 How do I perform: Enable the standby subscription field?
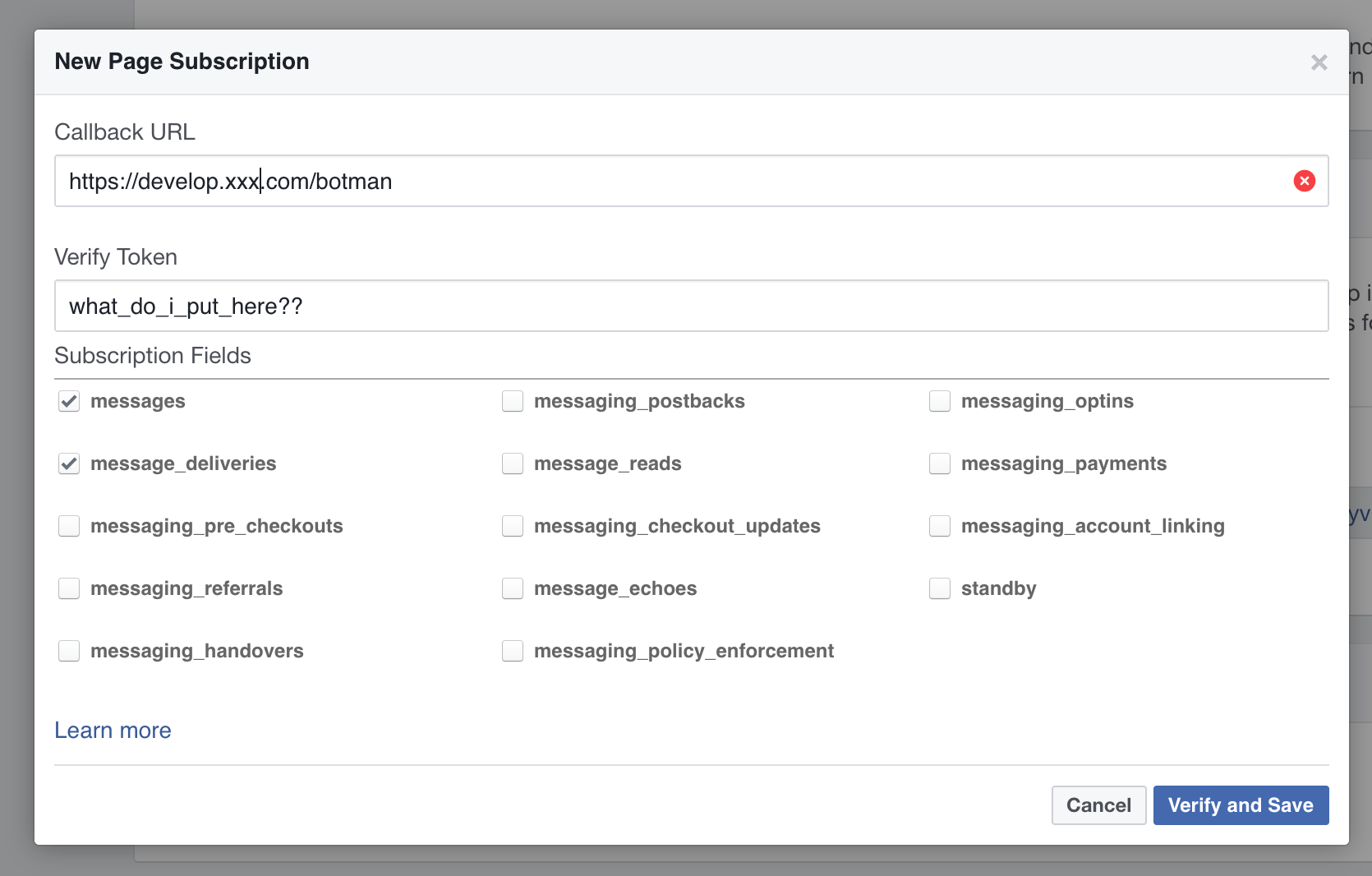939,588
